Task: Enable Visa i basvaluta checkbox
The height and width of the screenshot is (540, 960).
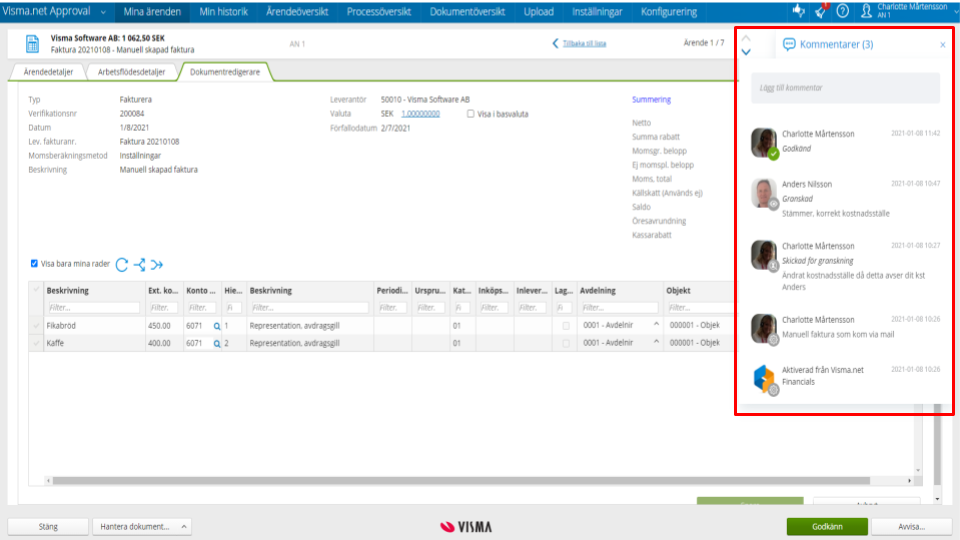Action: pos(470,114)
